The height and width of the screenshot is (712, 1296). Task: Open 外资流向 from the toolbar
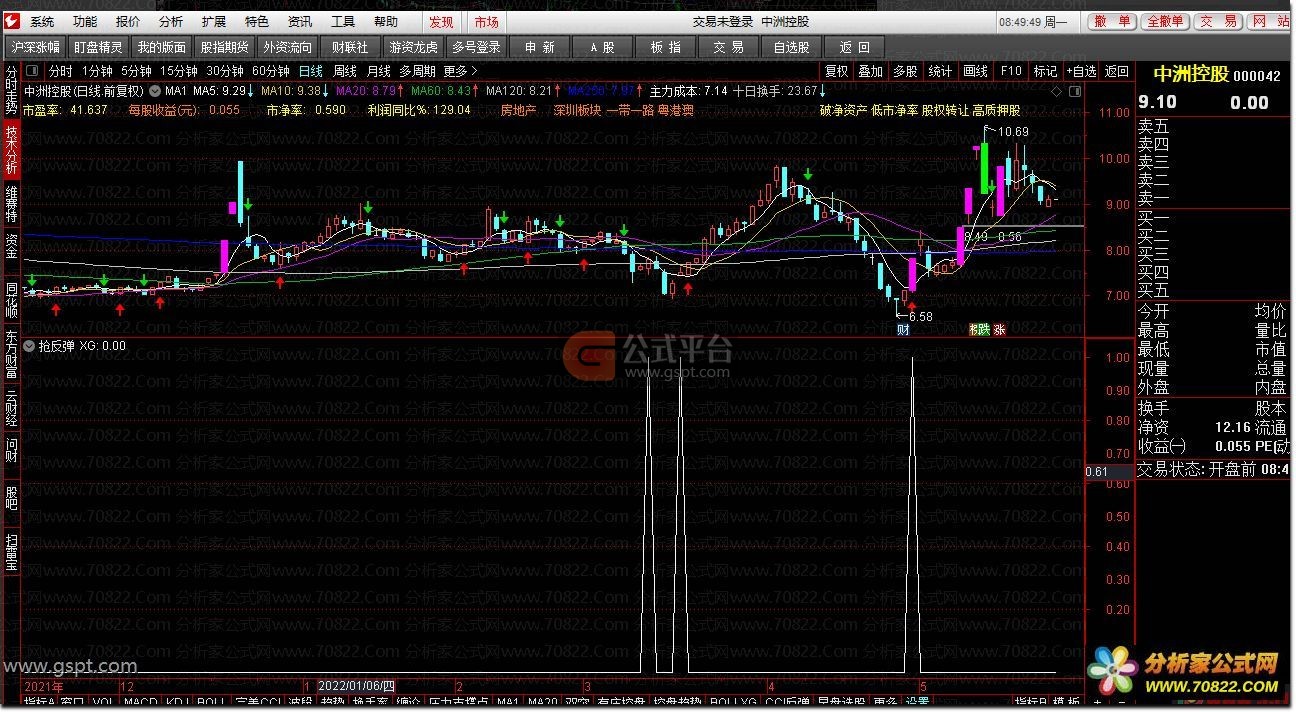pos(287,47)
